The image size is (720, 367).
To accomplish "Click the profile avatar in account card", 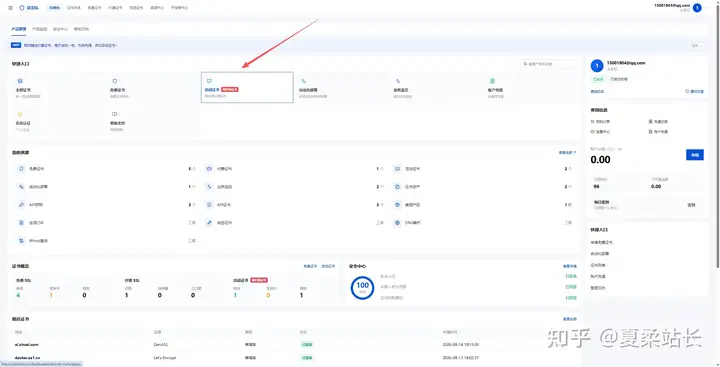I will [596, 66].
